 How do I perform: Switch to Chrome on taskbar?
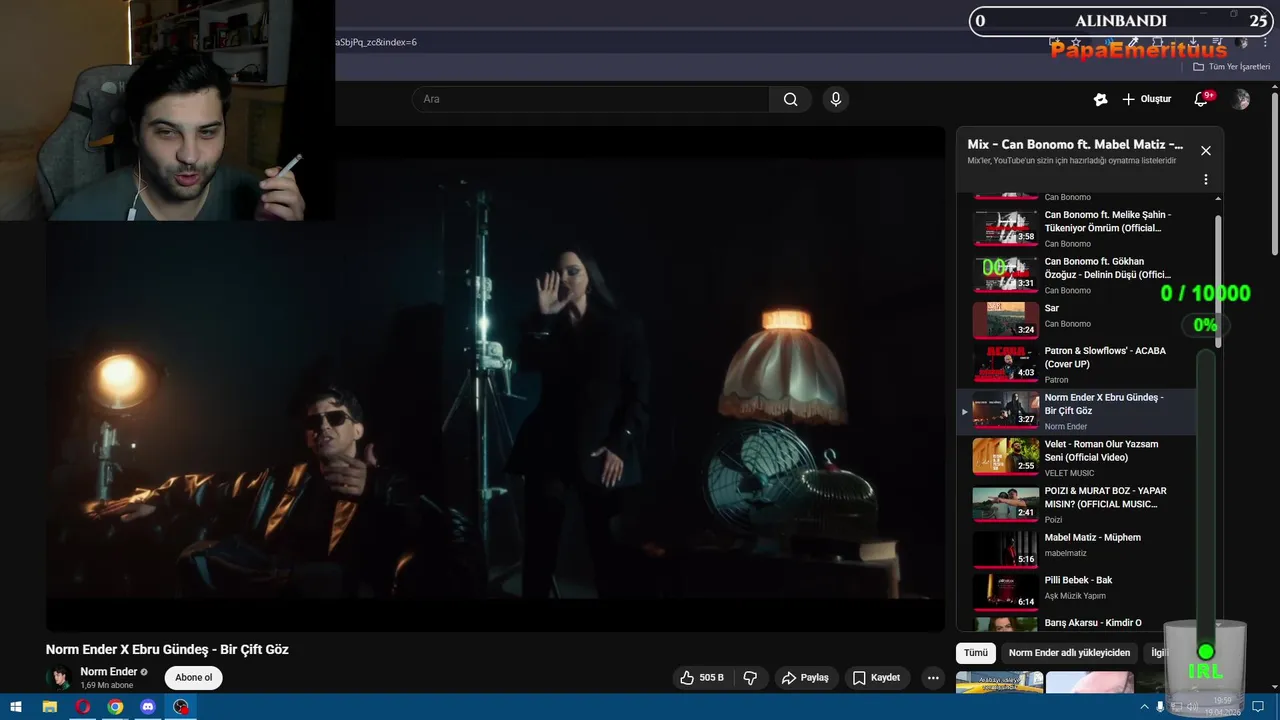click(115, 706)
